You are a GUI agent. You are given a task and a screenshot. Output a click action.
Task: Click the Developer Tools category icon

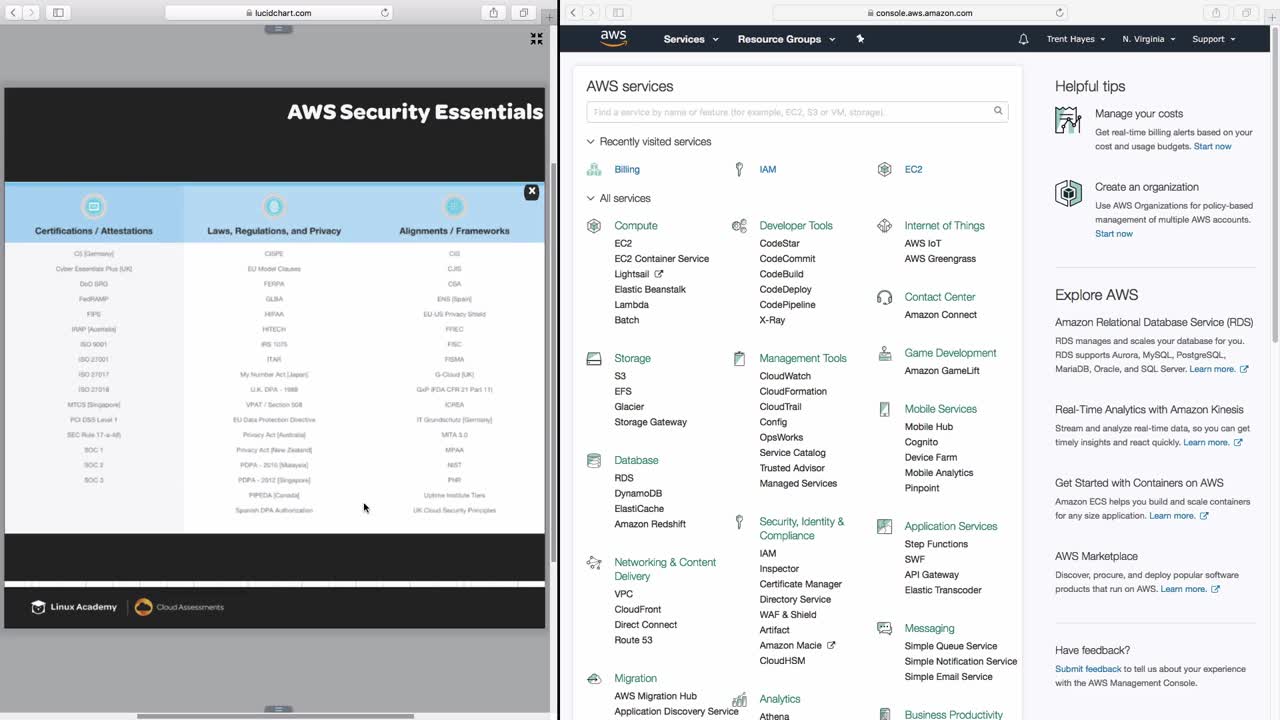739,226
